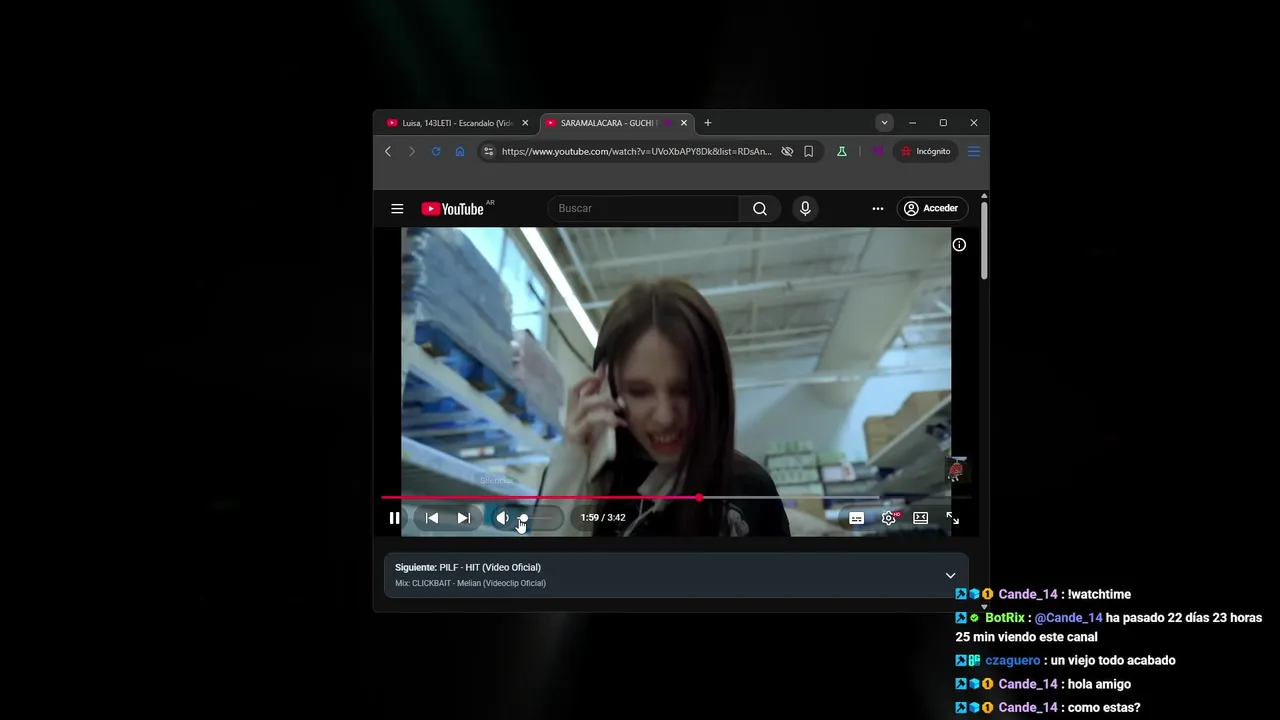Close the Luisa, 143LETI tab

point(525,123)
